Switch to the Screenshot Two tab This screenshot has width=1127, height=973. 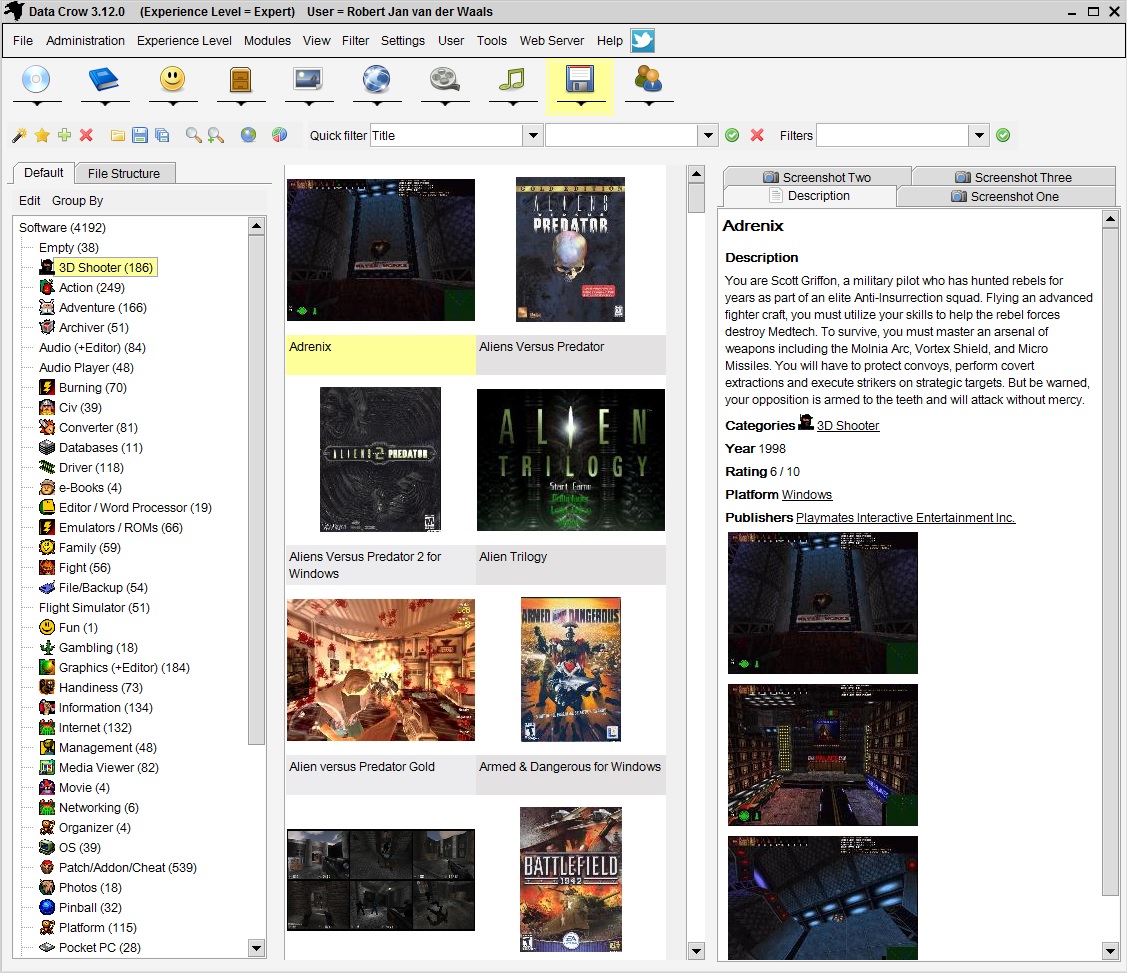817,177
